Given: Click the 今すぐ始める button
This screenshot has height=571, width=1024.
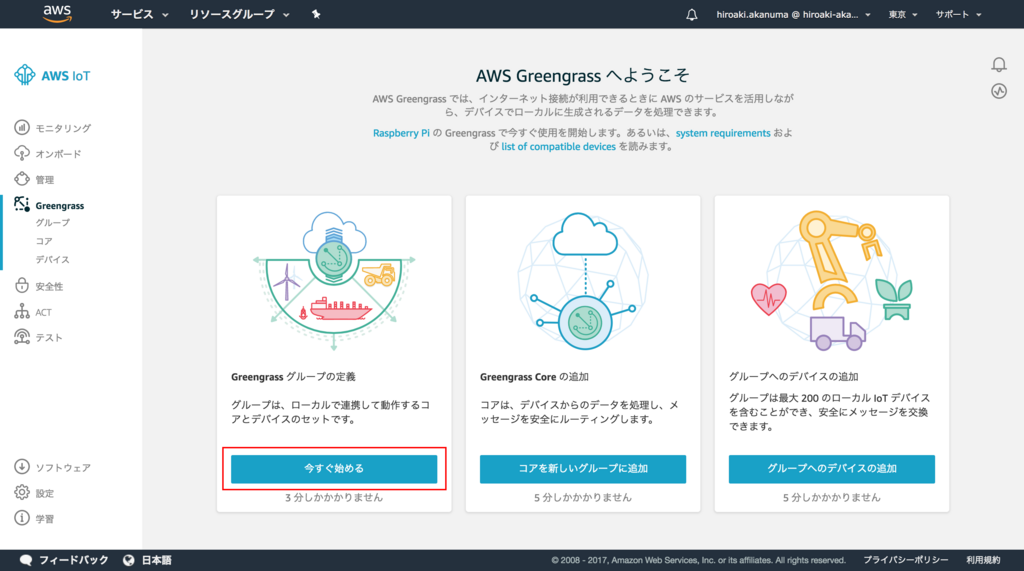Looking at the screenshot, I should point(334,468).
